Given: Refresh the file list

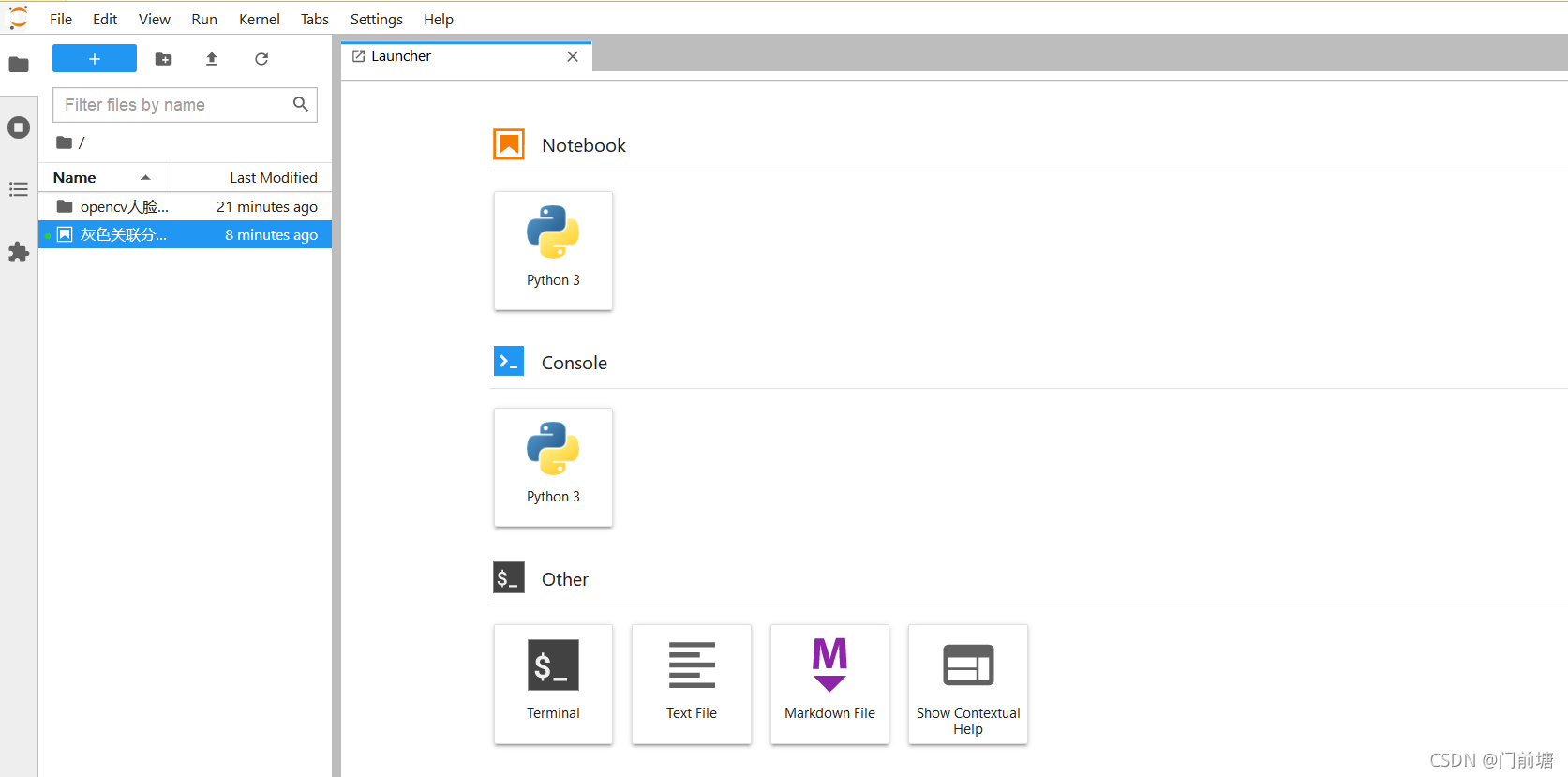Looking at the screenshot, I should coord(261,59).
